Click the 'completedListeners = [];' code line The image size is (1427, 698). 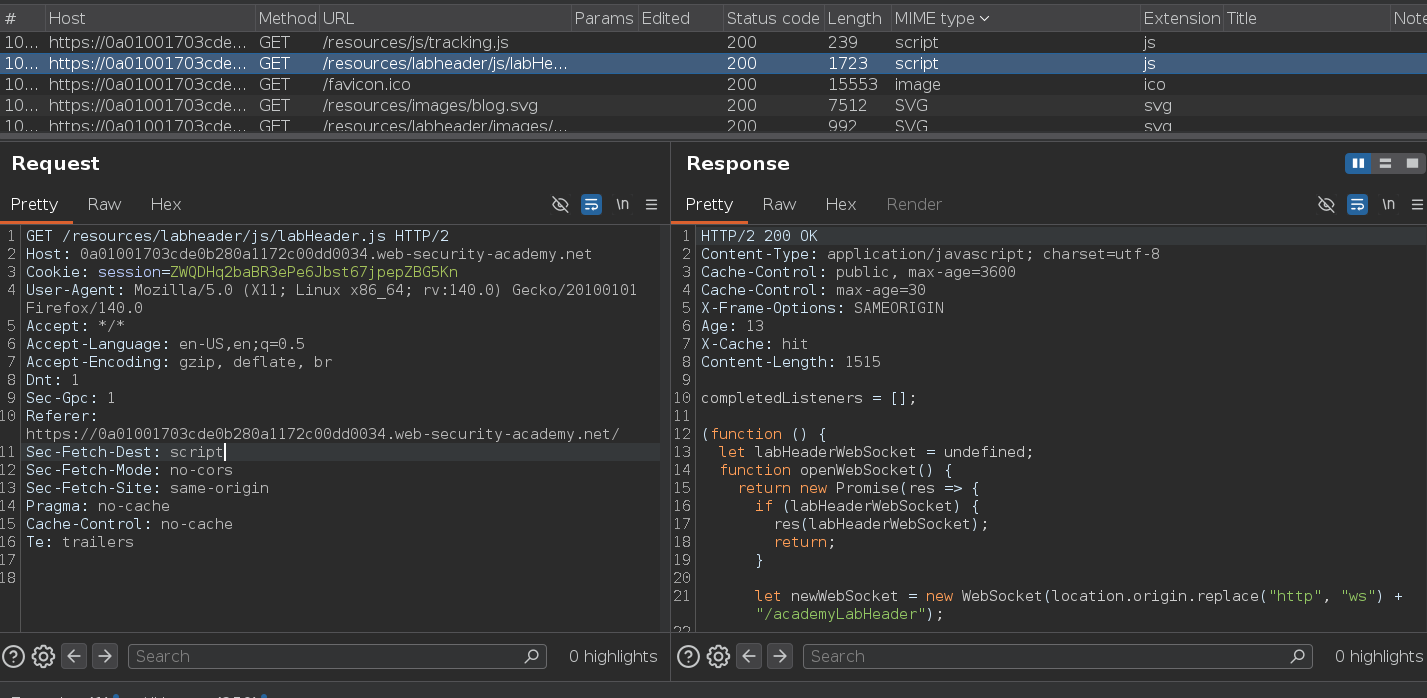pyautogui.click(x=809, y=398)
